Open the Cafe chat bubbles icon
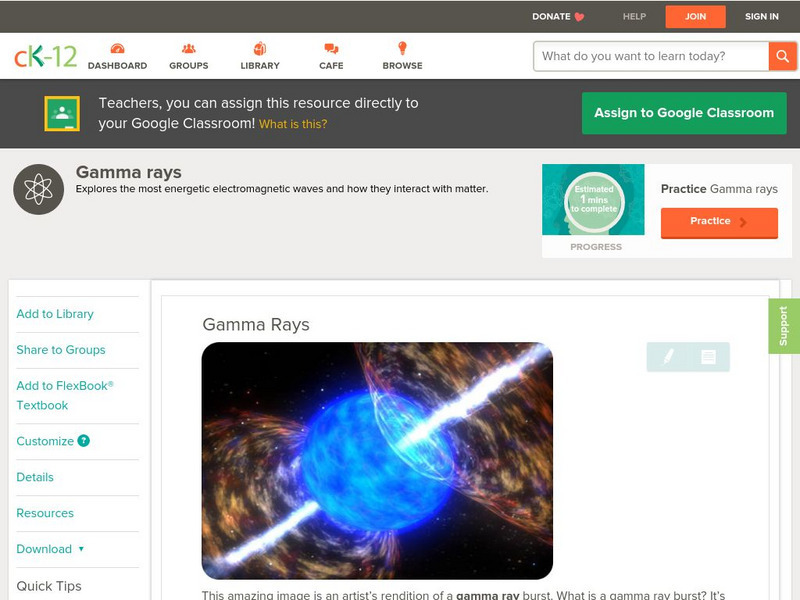 click(x=331, y=48)
